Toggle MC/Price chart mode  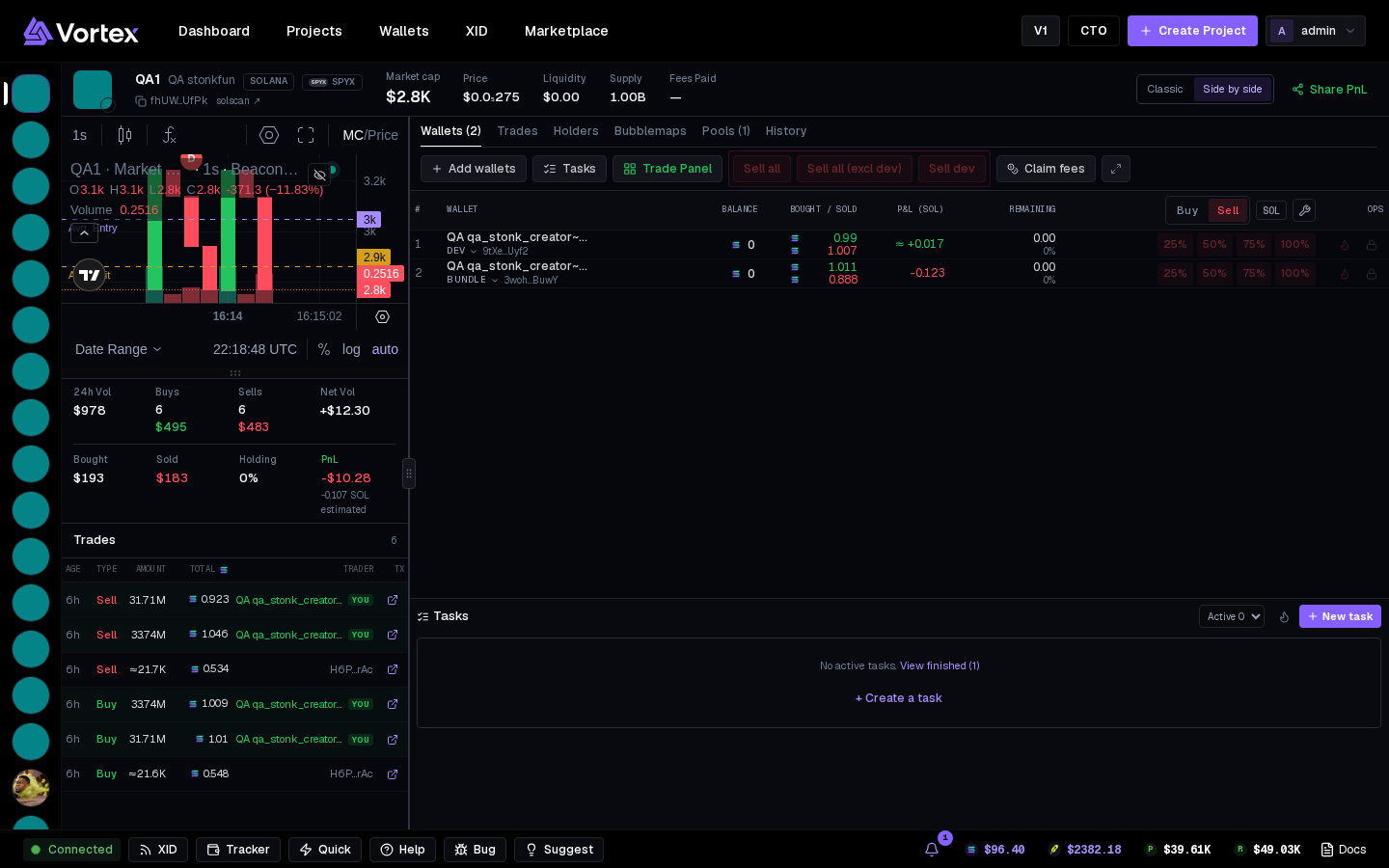point(370,135)
